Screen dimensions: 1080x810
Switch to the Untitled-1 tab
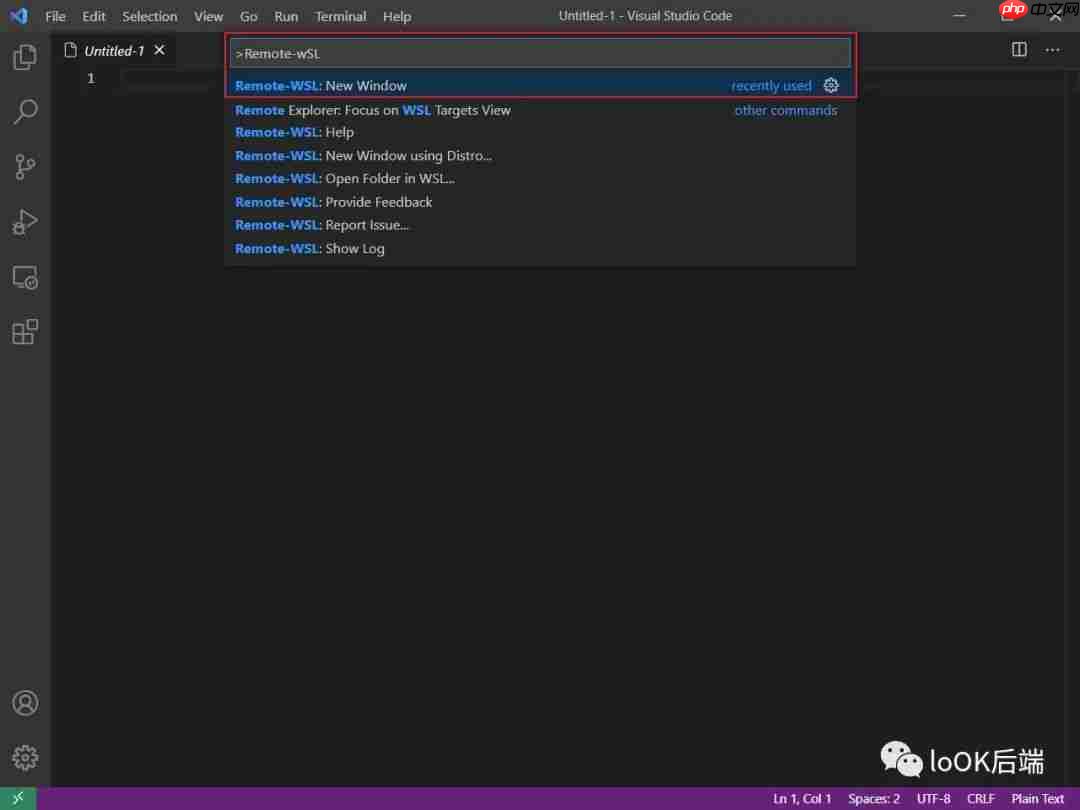coord(113,50)
